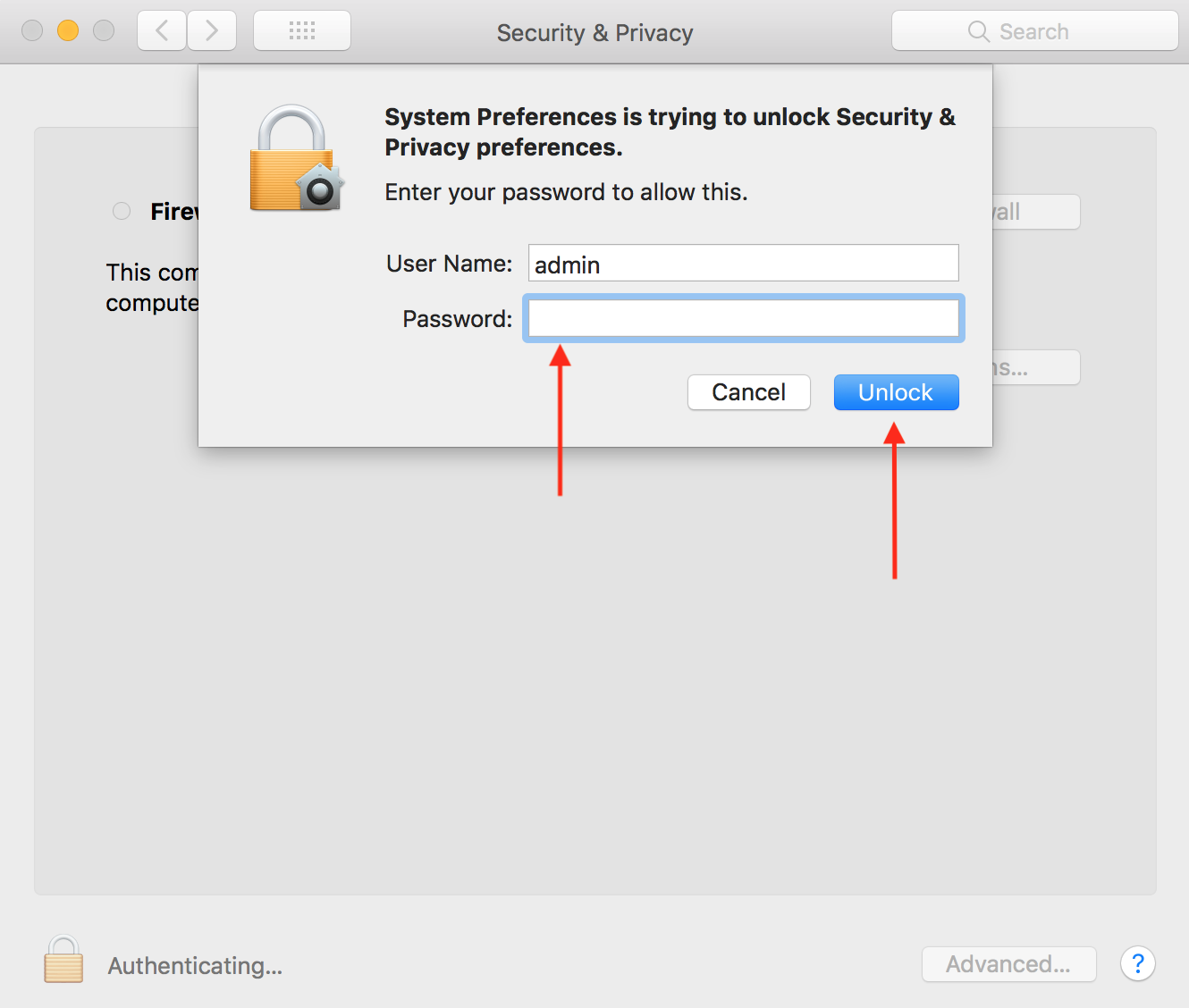Open the Advanced... settings button

1008,964
